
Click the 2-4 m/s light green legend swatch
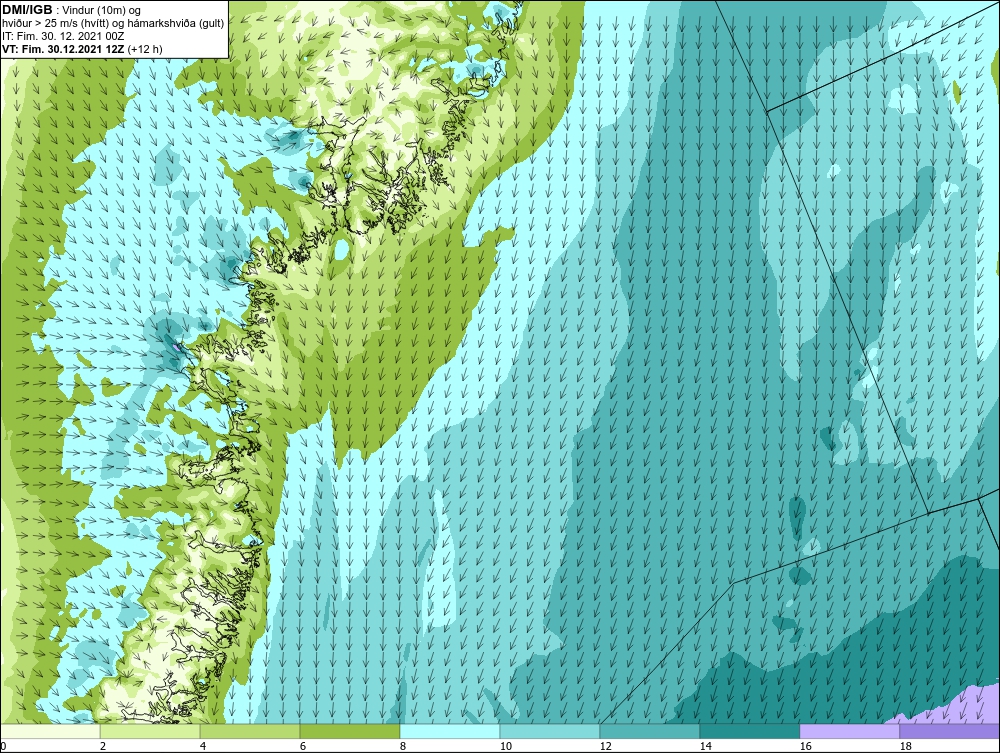(x=150, y=731)
